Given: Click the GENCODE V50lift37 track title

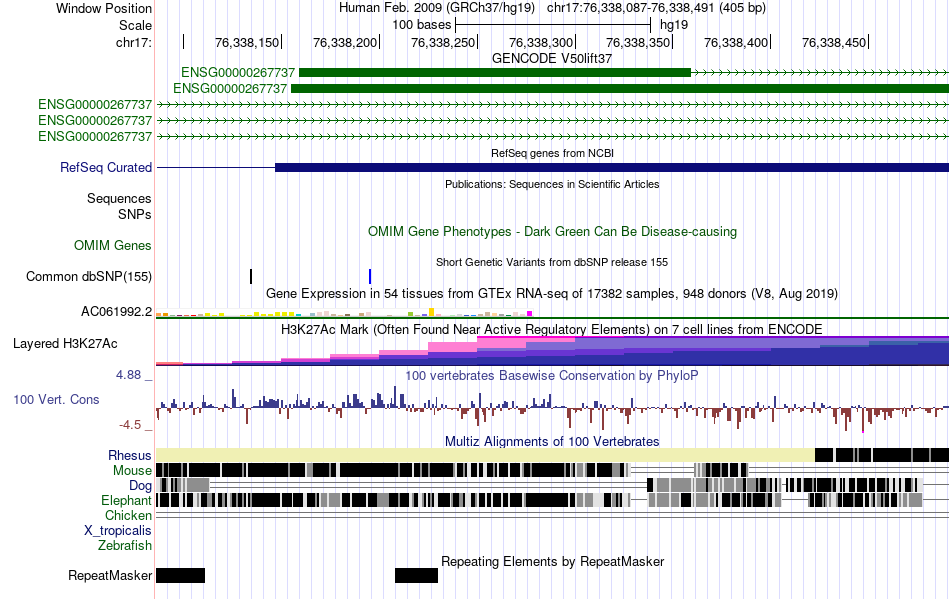Looking at the screenshot, I should 552,58.
